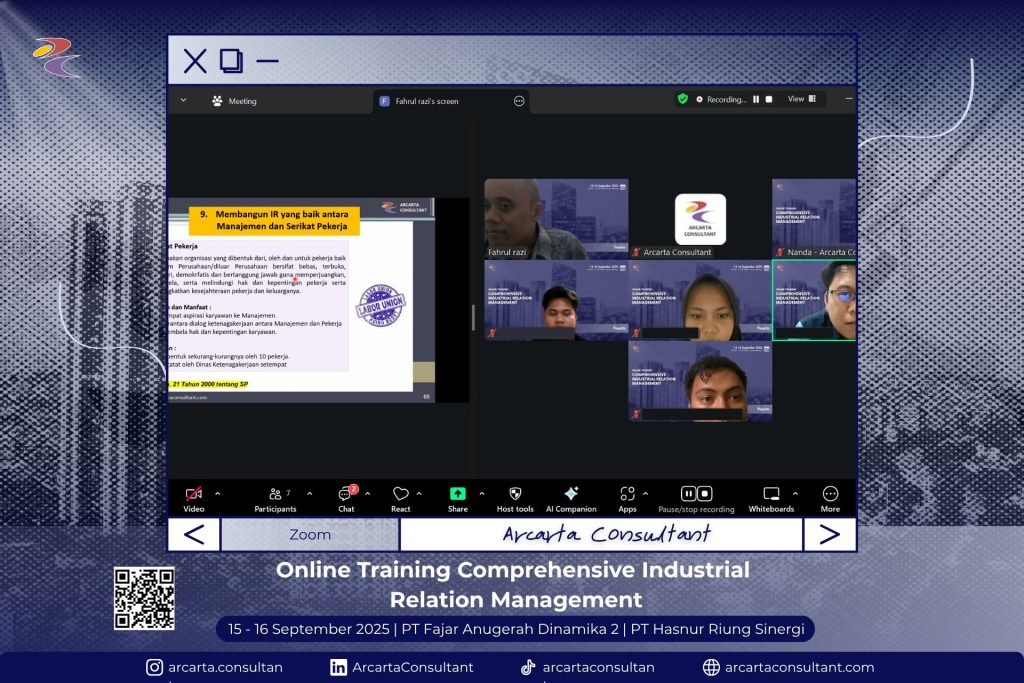Open the Apps menu icon
This screenshot has height=683, width=1024.
click(627, 494)
